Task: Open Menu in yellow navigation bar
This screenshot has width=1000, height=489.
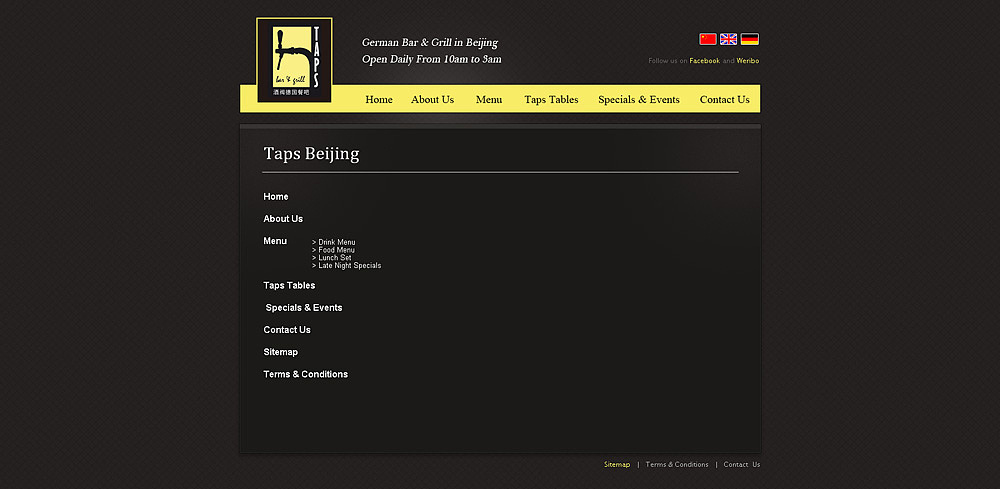Action: pyautogui.click(x=489, y=99)
